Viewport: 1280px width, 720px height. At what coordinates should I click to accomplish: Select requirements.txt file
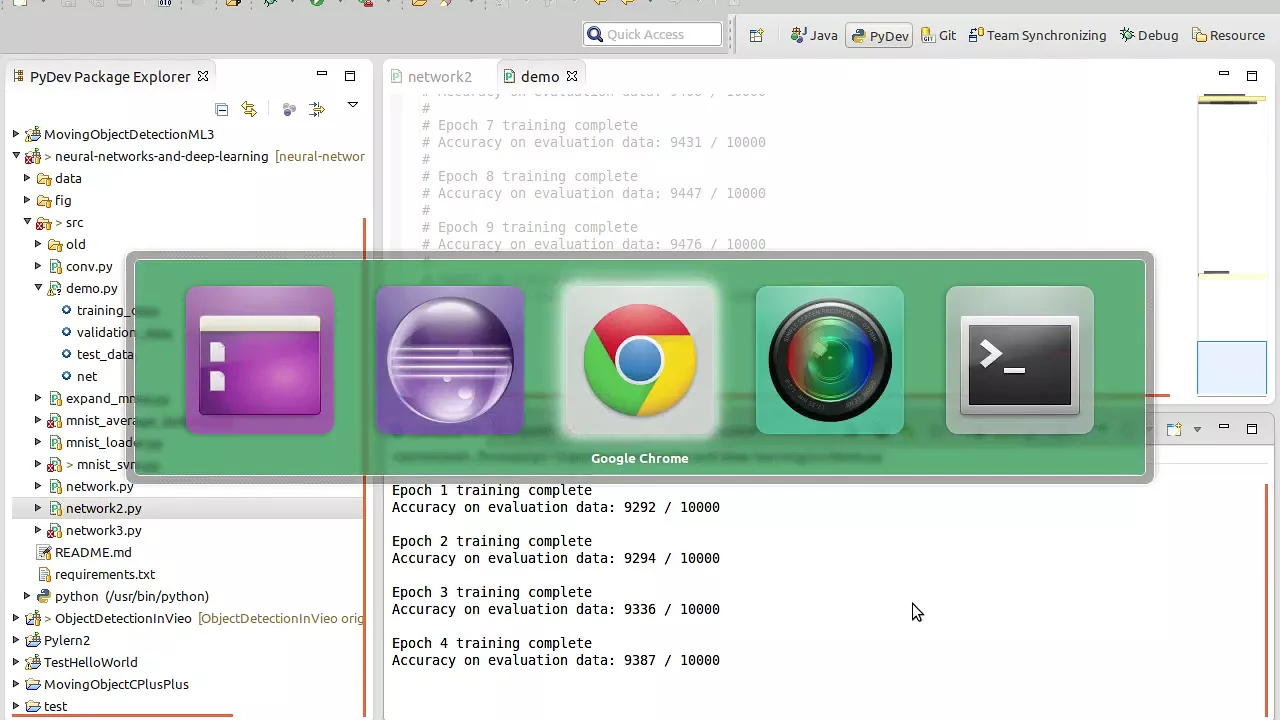pyautogui.click(x=105, y=574)
